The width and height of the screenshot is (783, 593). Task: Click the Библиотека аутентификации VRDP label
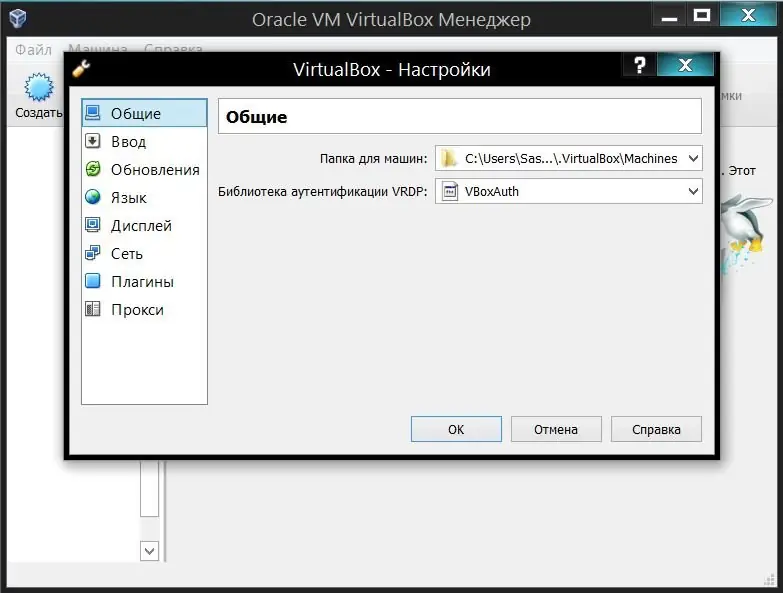tap(323, 192)
